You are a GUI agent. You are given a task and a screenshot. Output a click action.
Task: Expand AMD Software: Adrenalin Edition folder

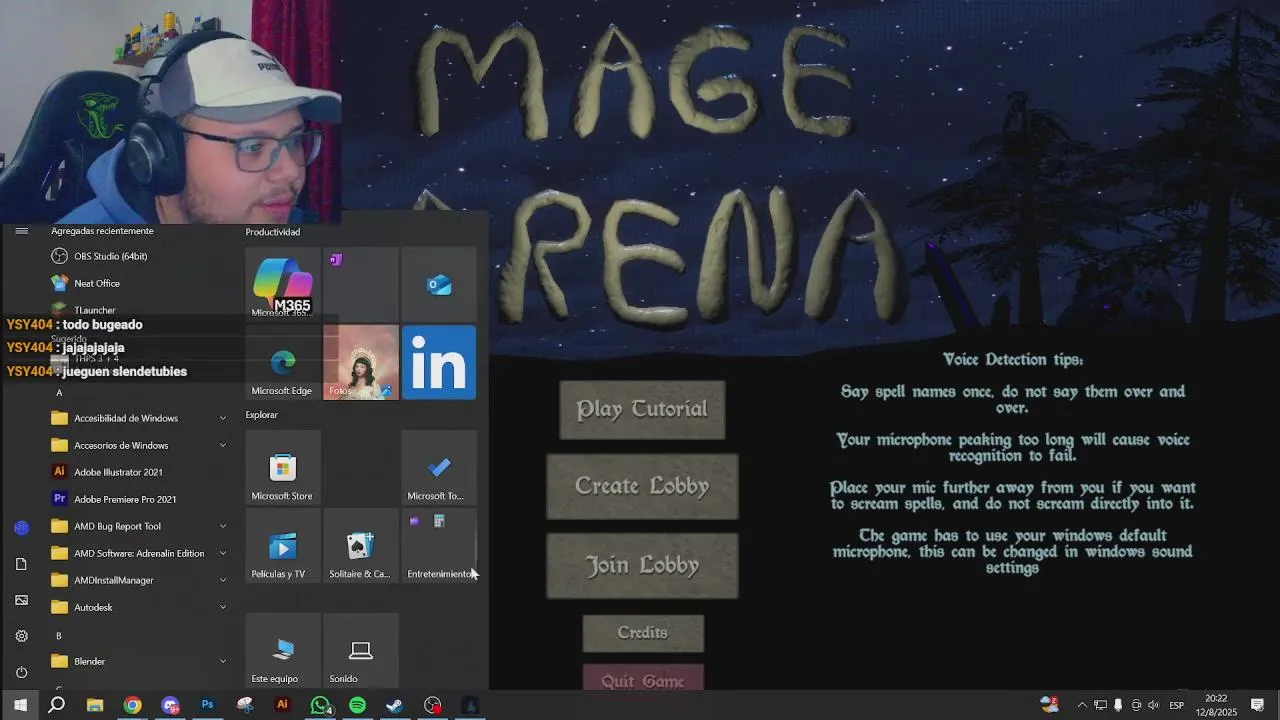[x=140, y=553]
